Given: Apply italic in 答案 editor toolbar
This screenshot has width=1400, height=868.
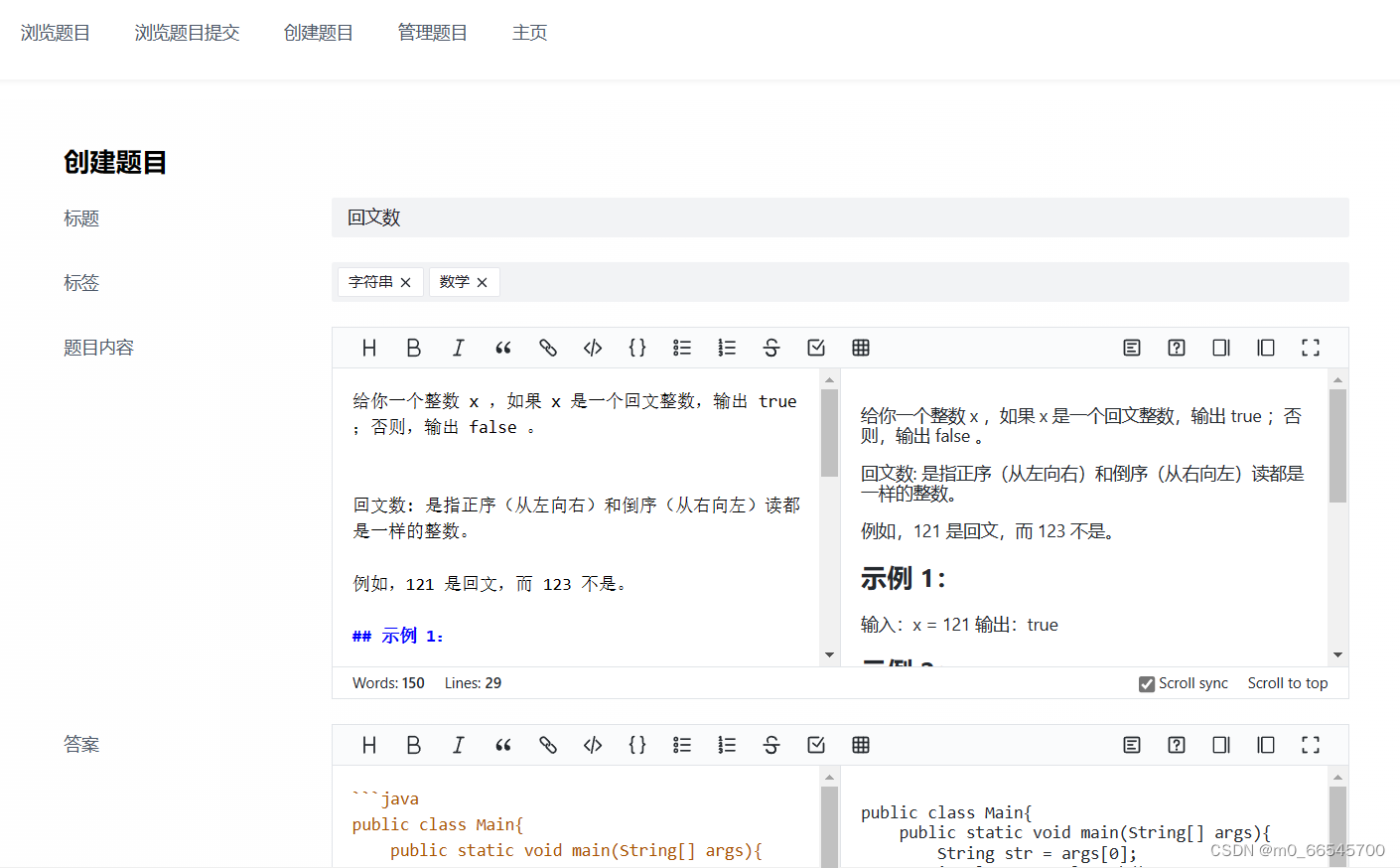Looking at the screenshot, I should (459, 745).
